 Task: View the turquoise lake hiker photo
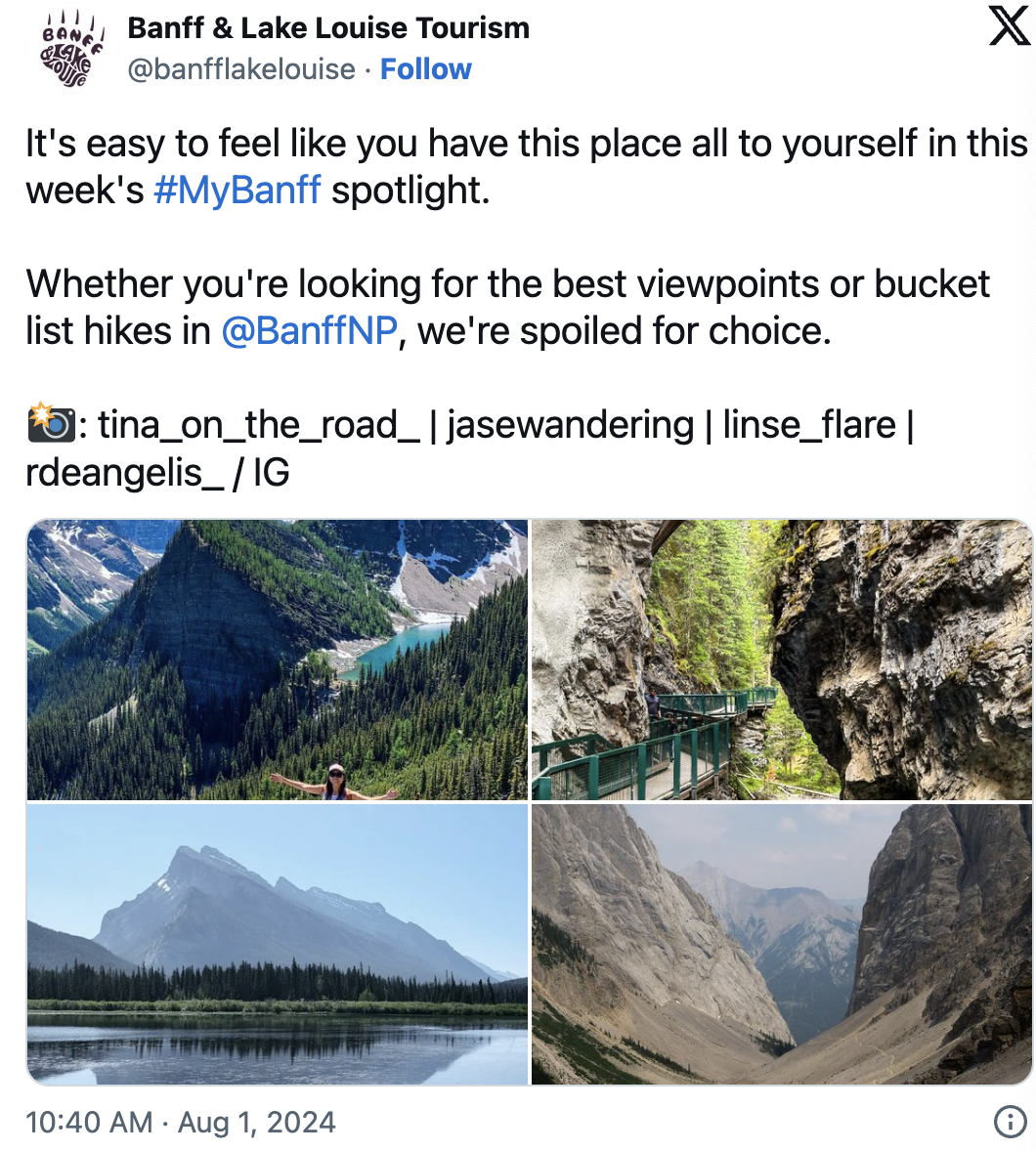278,660
